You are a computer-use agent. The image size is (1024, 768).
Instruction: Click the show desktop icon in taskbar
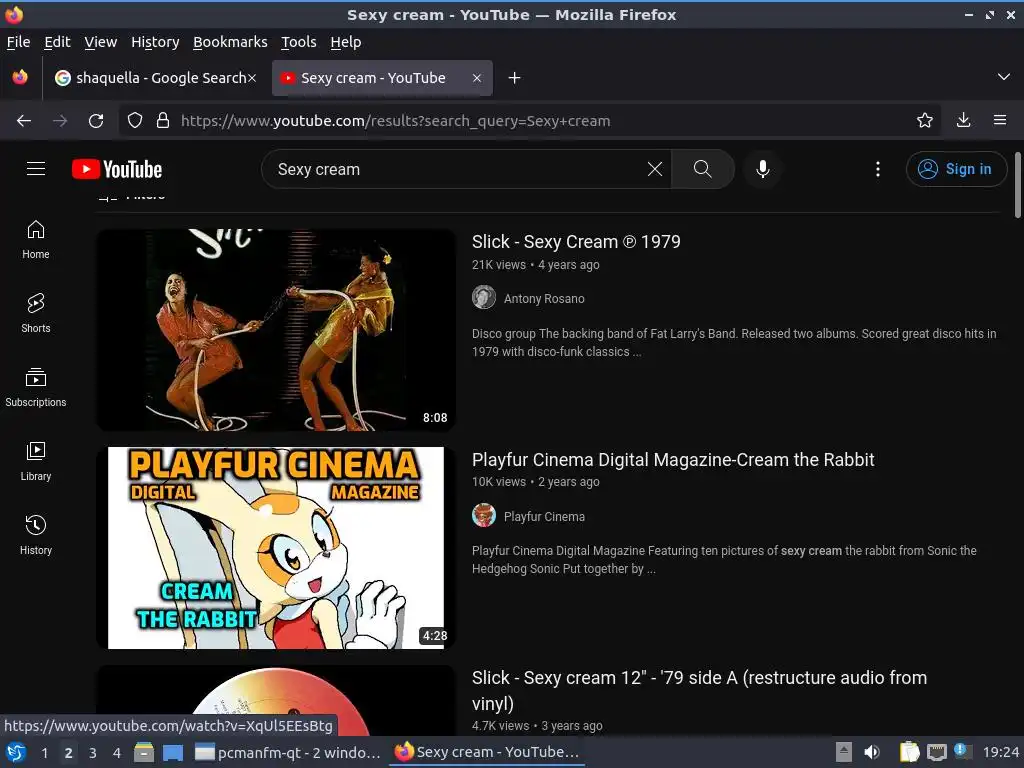coord(172,752)
